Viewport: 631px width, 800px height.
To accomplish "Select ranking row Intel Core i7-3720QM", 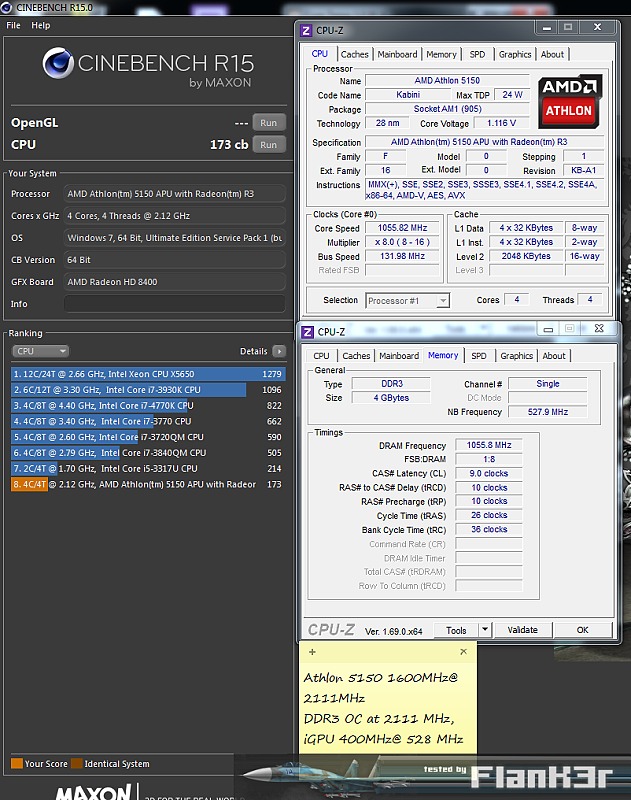I will pyautogui.click(x=147, y=437).
